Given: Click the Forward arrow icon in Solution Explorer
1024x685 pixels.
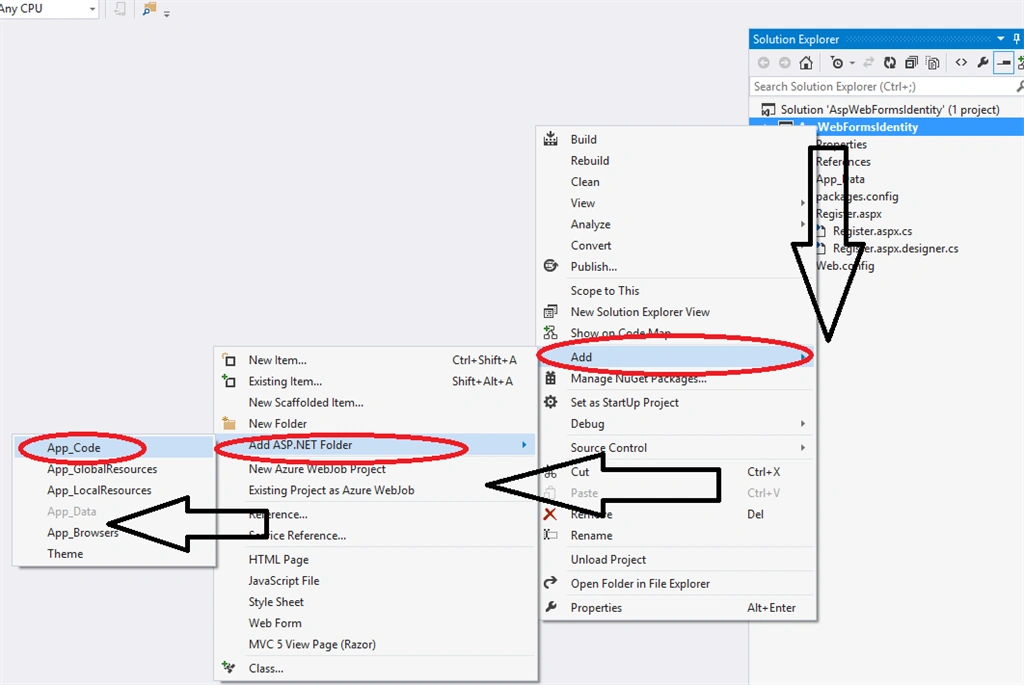Looking at the screenshot, I should pyautogui.click(x=784, y=63).
